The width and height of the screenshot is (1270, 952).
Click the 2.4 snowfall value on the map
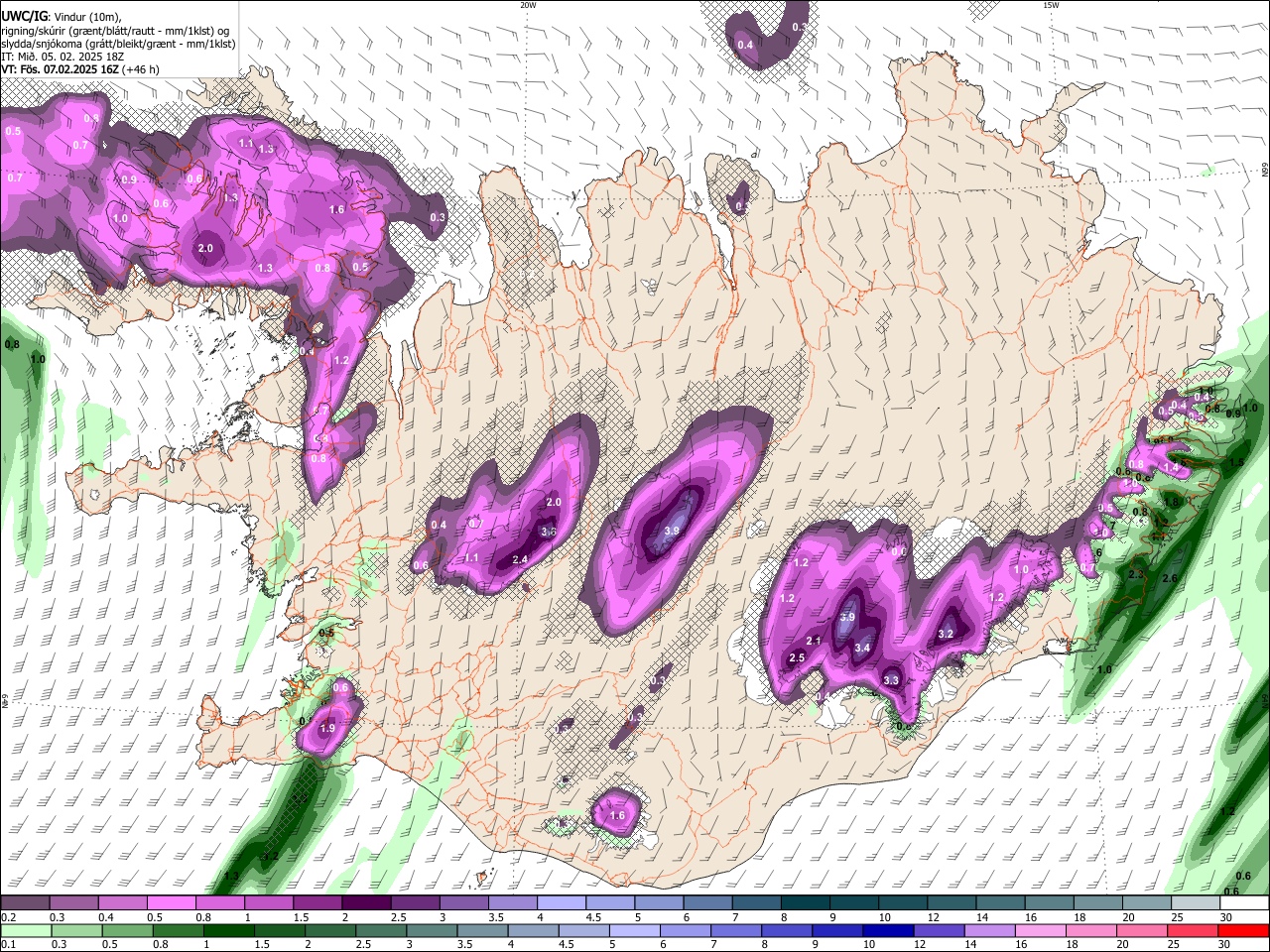(x=520, y=560)
